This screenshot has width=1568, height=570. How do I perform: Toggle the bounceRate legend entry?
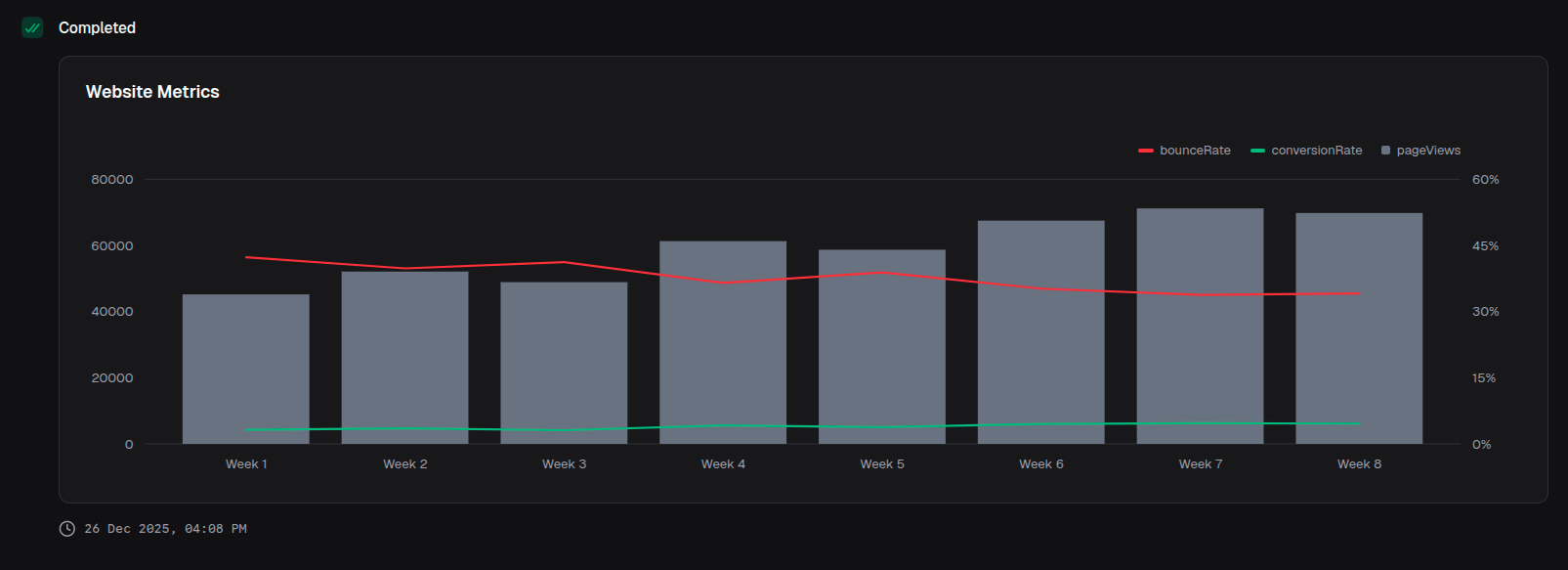[1184, 151]
